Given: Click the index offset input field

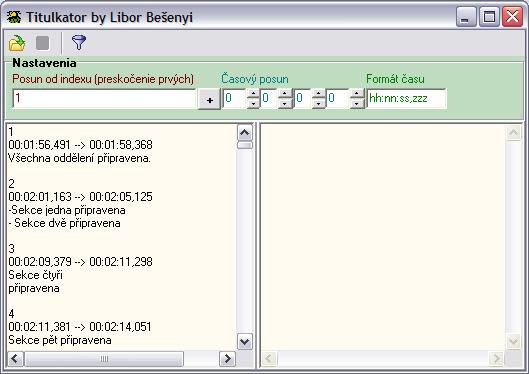Looking at the screenshot, I should [104, 98].
